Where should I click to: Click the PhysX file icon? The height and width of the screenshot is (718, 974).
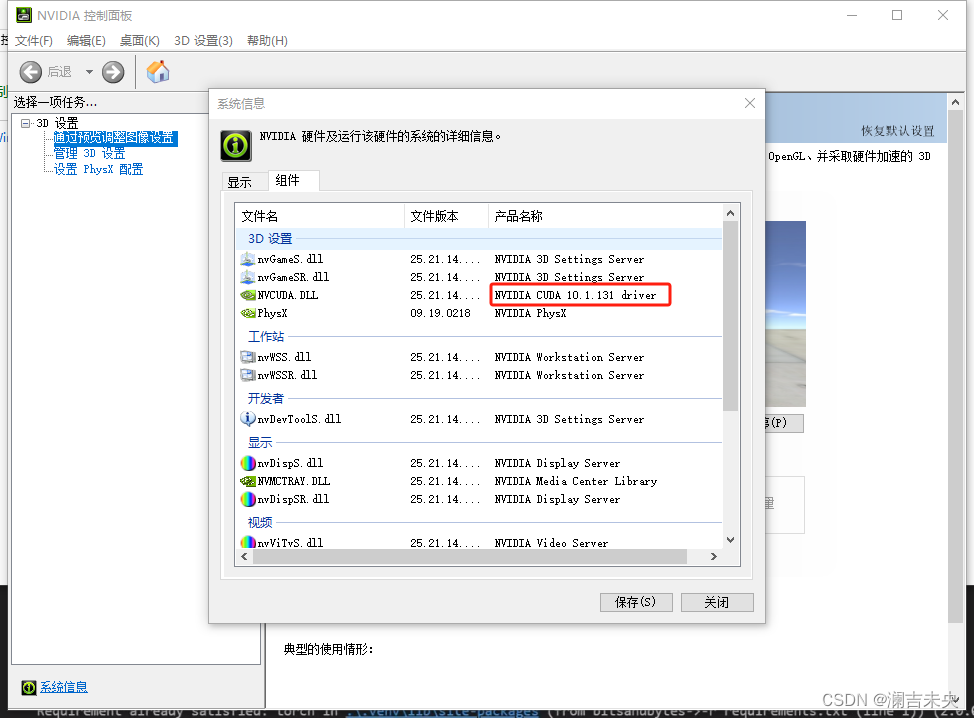point(248,313)
